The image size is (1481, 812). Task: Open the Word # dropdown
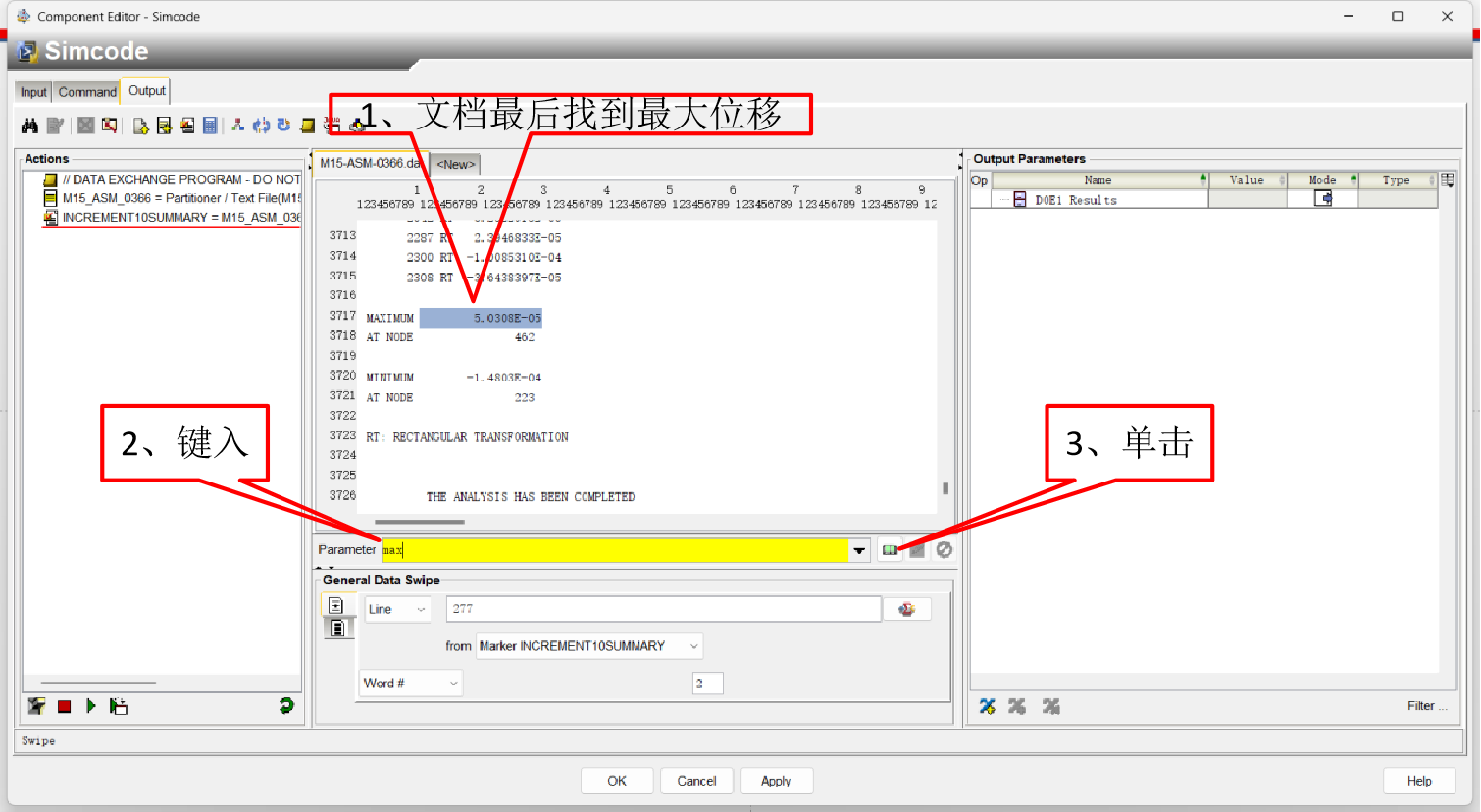click(x=411, y=684)
